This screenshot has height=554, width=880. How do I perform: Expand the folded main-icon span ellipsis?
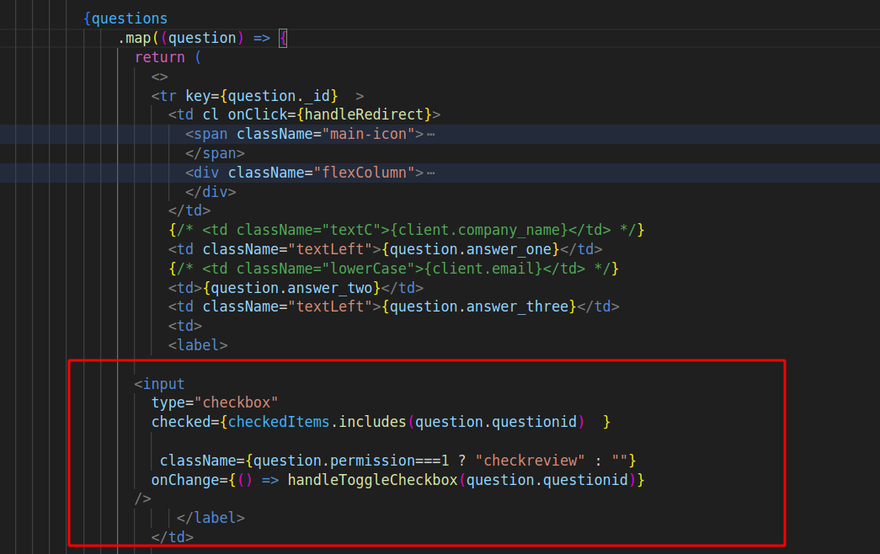(431, 134)
